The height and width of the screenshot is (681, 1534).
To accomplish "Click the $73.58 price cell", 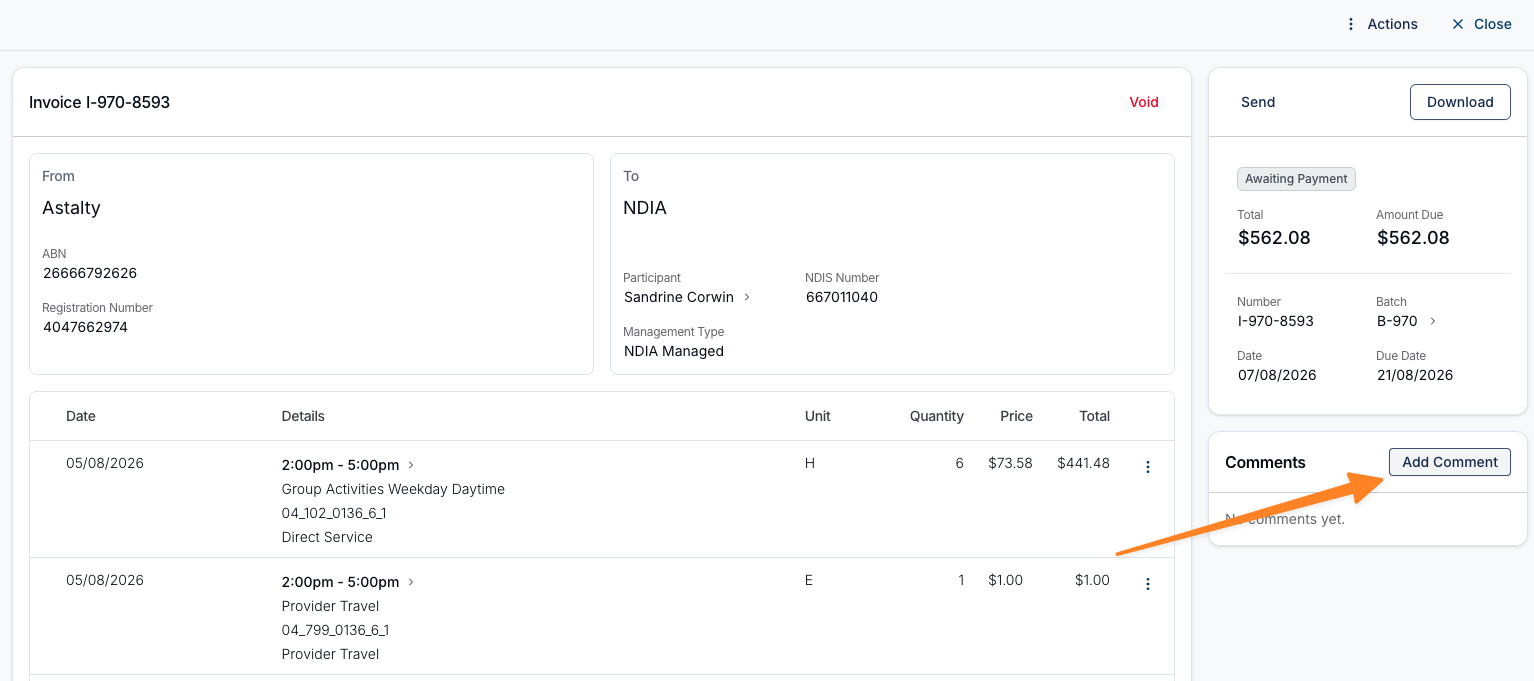I will [1010, 463].
